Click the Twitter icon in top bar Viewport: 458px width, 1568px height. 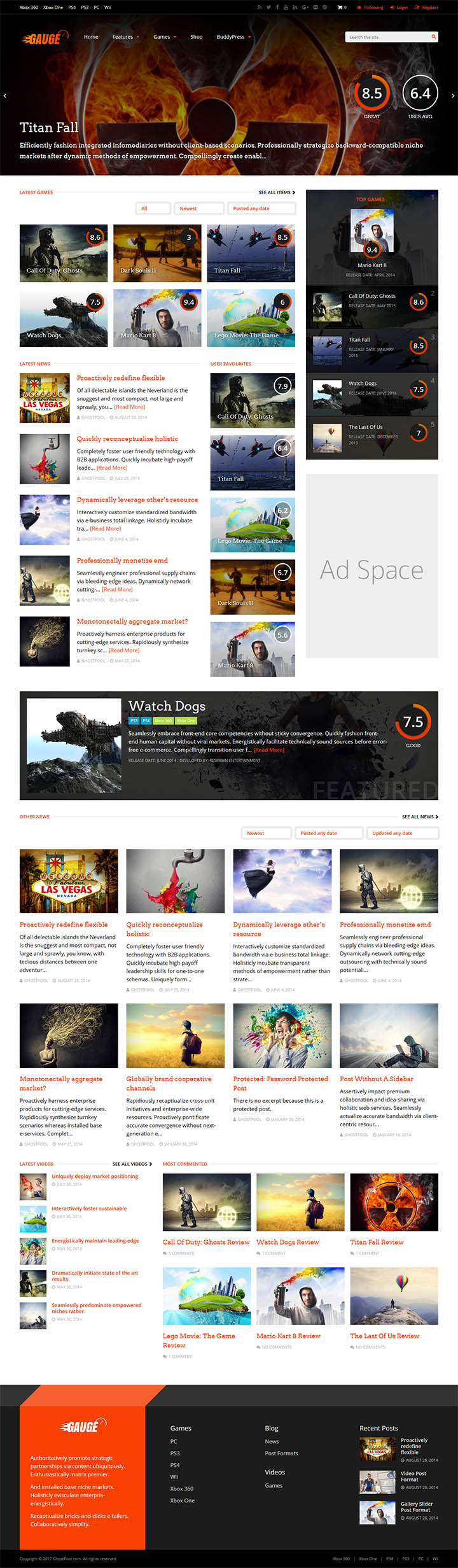pyautogui.click(x=268, y=8)
